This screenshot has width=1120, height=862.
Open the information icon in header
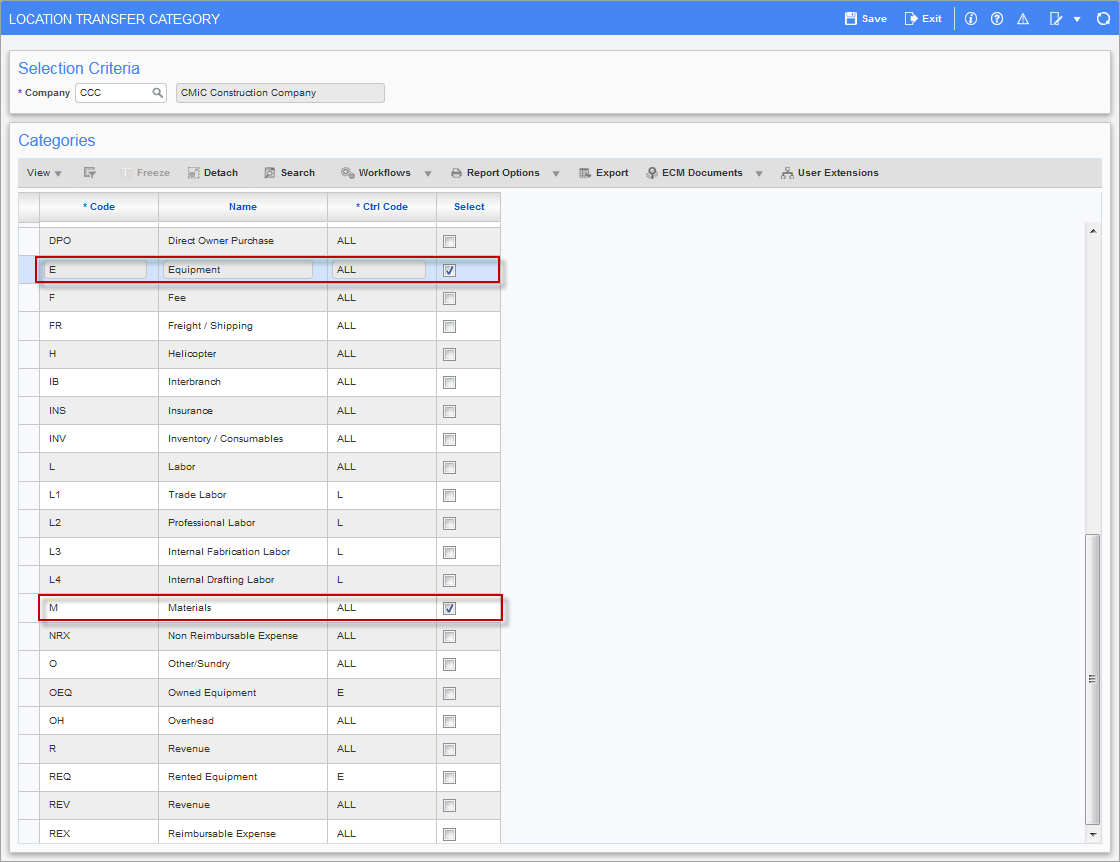971,19
